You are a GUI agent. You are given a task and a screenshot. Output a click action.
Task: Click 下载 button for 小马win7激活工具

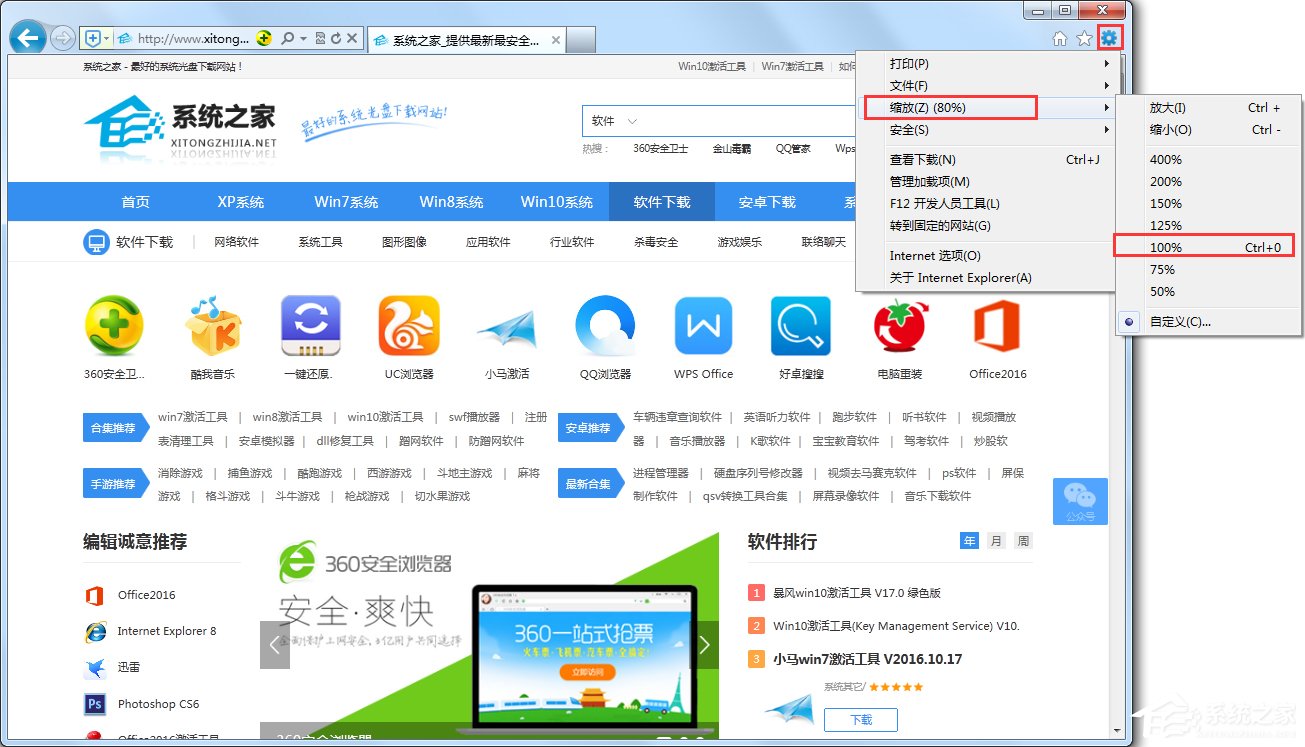[x=861, y=719]
